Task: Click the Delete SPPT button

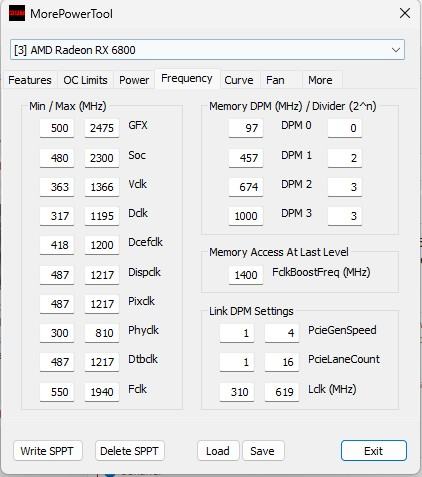Action: pos(129,451)
